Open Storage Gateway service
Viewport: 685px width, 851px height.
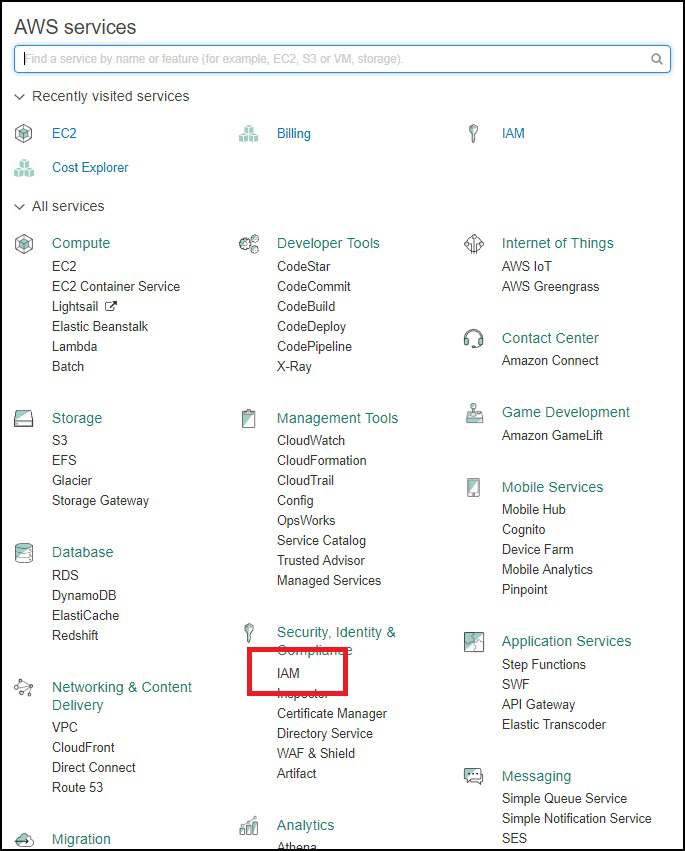coord(100,501)
